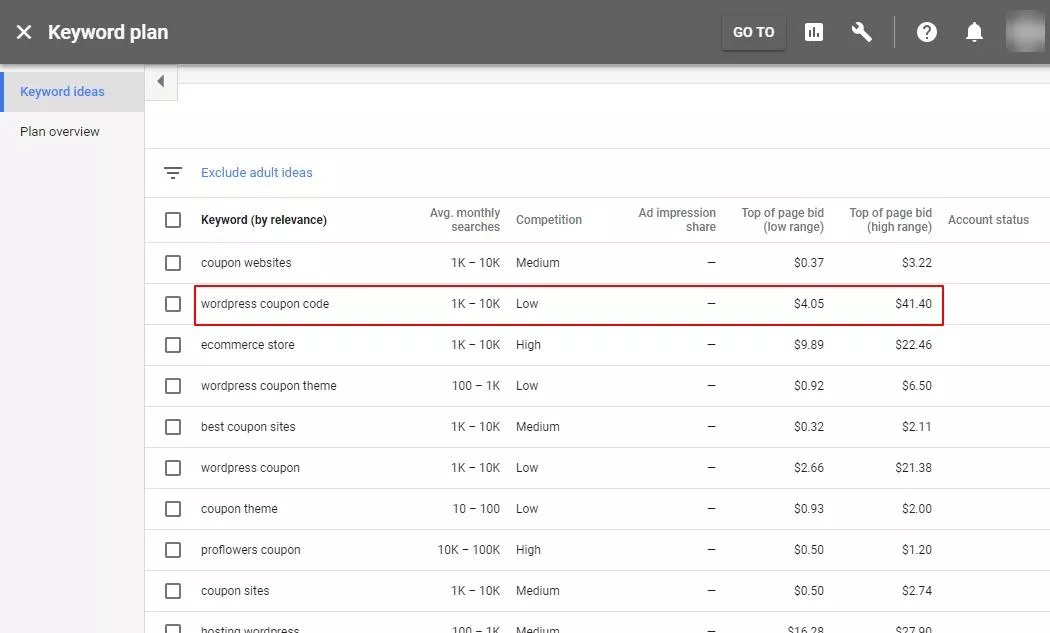The height and width of the screenshot is (633, 1050).
Task: Open the help question mark icon
Action: point(927,32)
